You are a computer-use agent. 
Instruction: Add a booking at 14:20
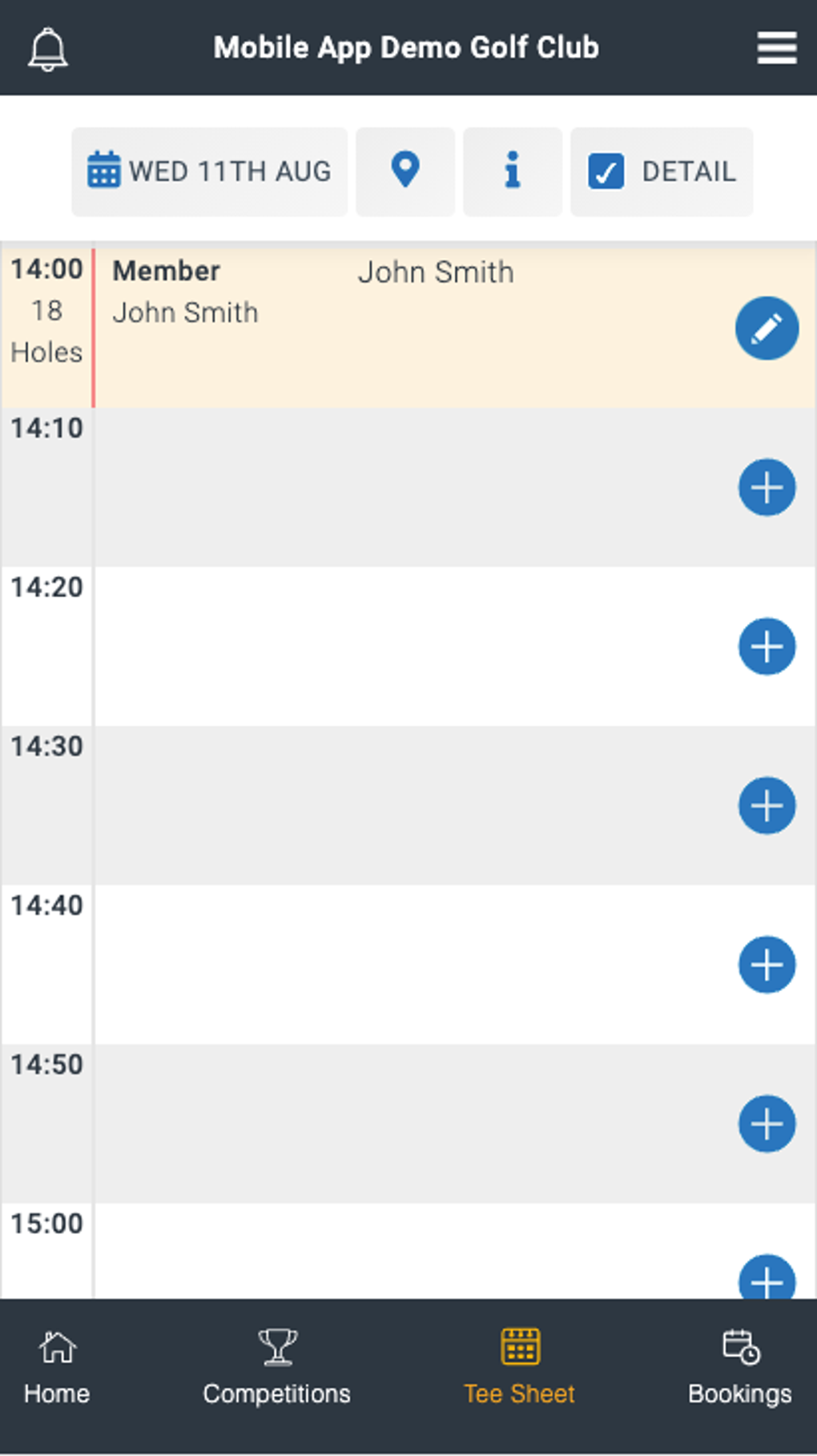767,646
